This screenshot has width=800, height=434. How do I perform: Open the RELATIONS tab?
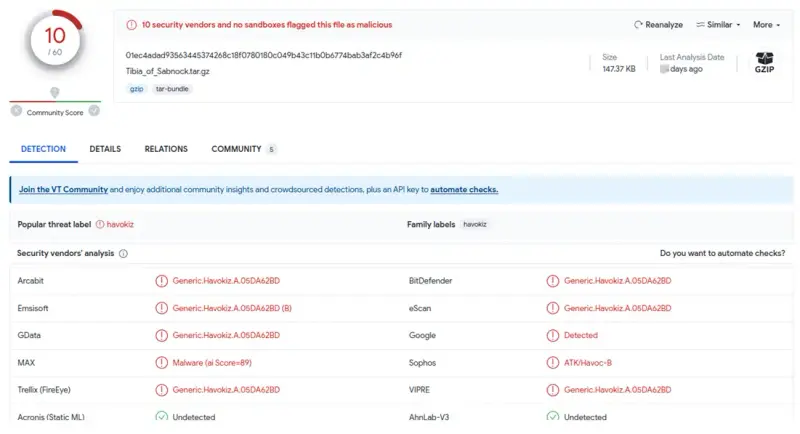(166, 149)
